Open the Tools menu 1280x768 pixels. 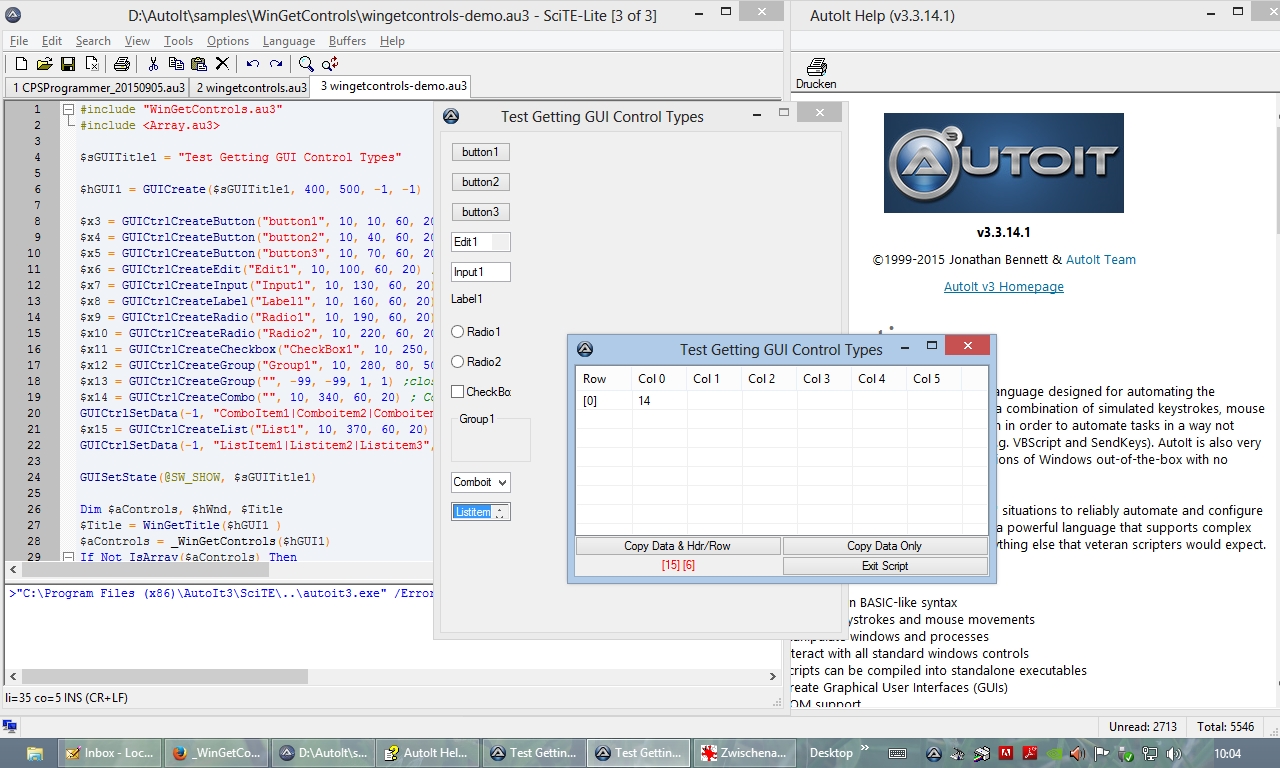tap(178, 41)
